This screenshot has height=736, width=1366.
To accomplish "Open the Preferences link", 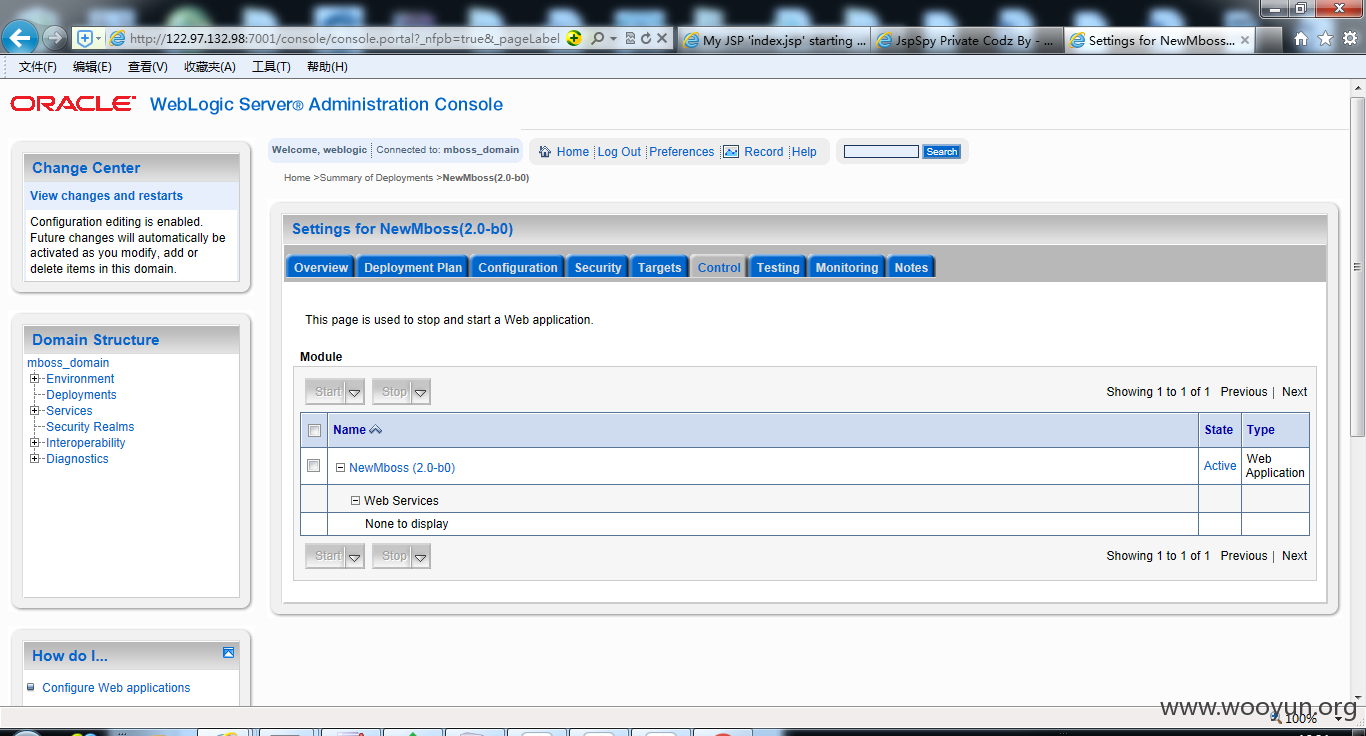I will [682, 152].
